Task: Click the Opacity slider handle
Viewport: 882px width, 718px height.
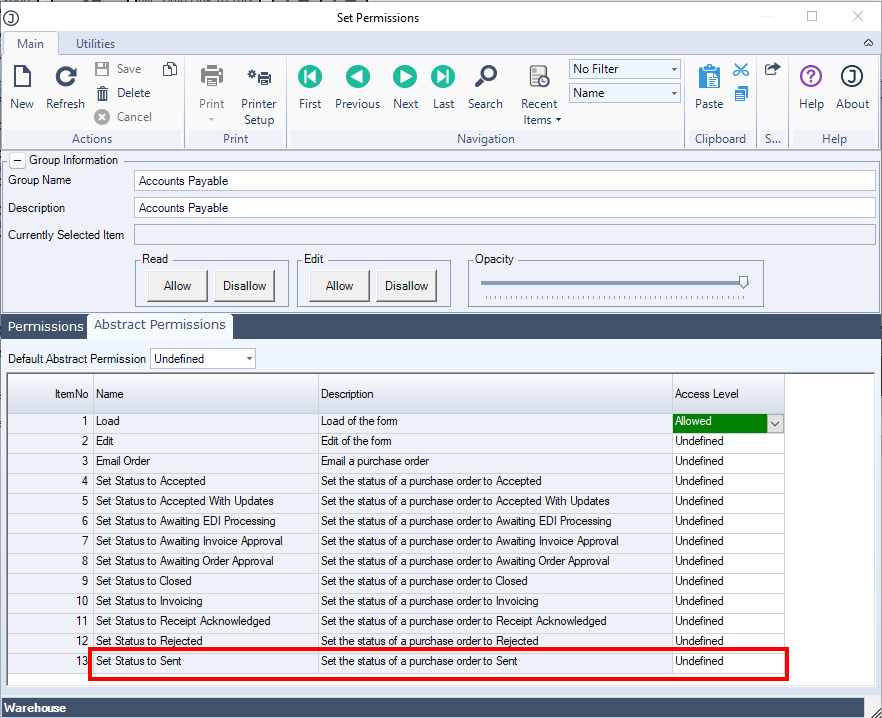Action: pos(743,283)
